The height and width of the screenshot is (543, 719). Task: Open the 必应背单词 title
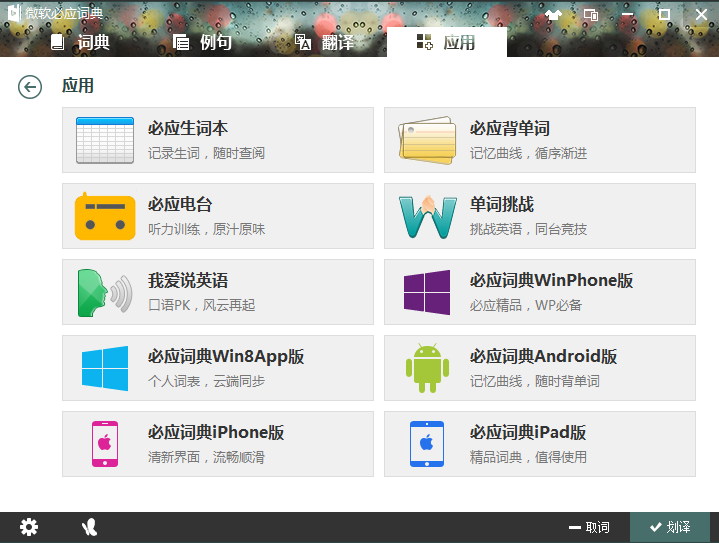click(x=510, y=128)
